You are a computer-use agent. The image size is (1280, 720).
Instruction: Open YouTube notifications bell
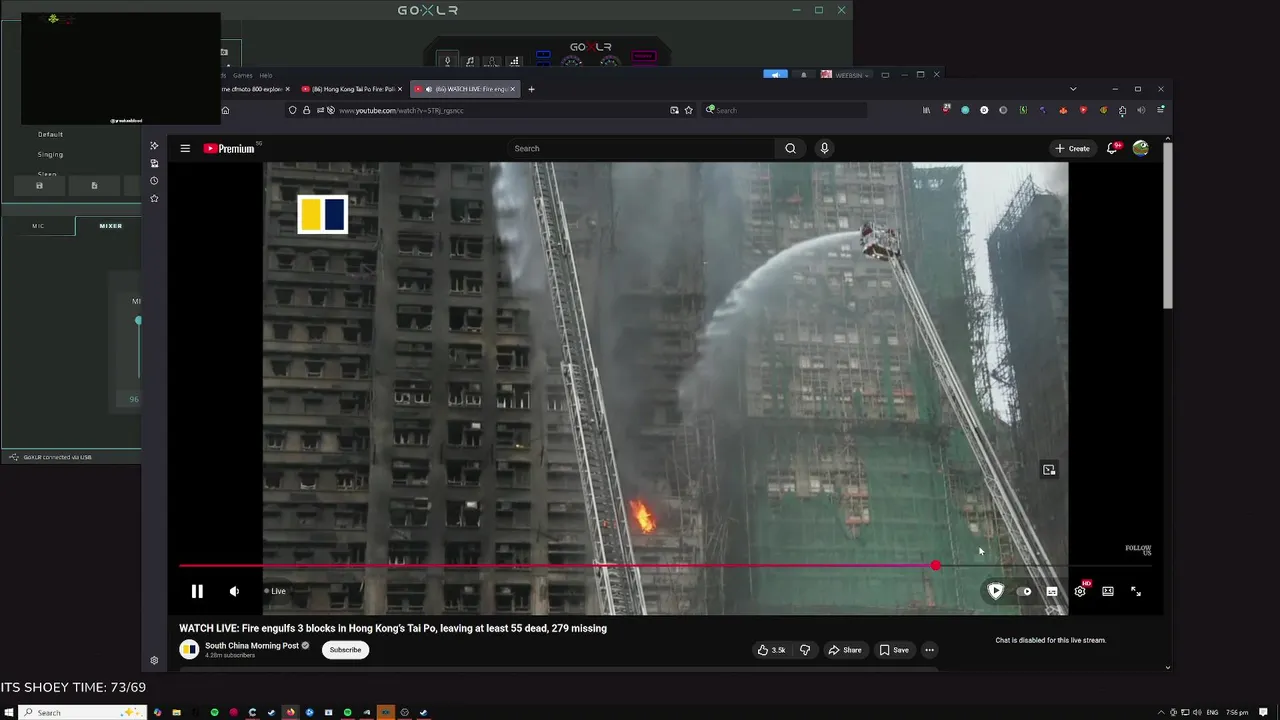[1112, 148]
